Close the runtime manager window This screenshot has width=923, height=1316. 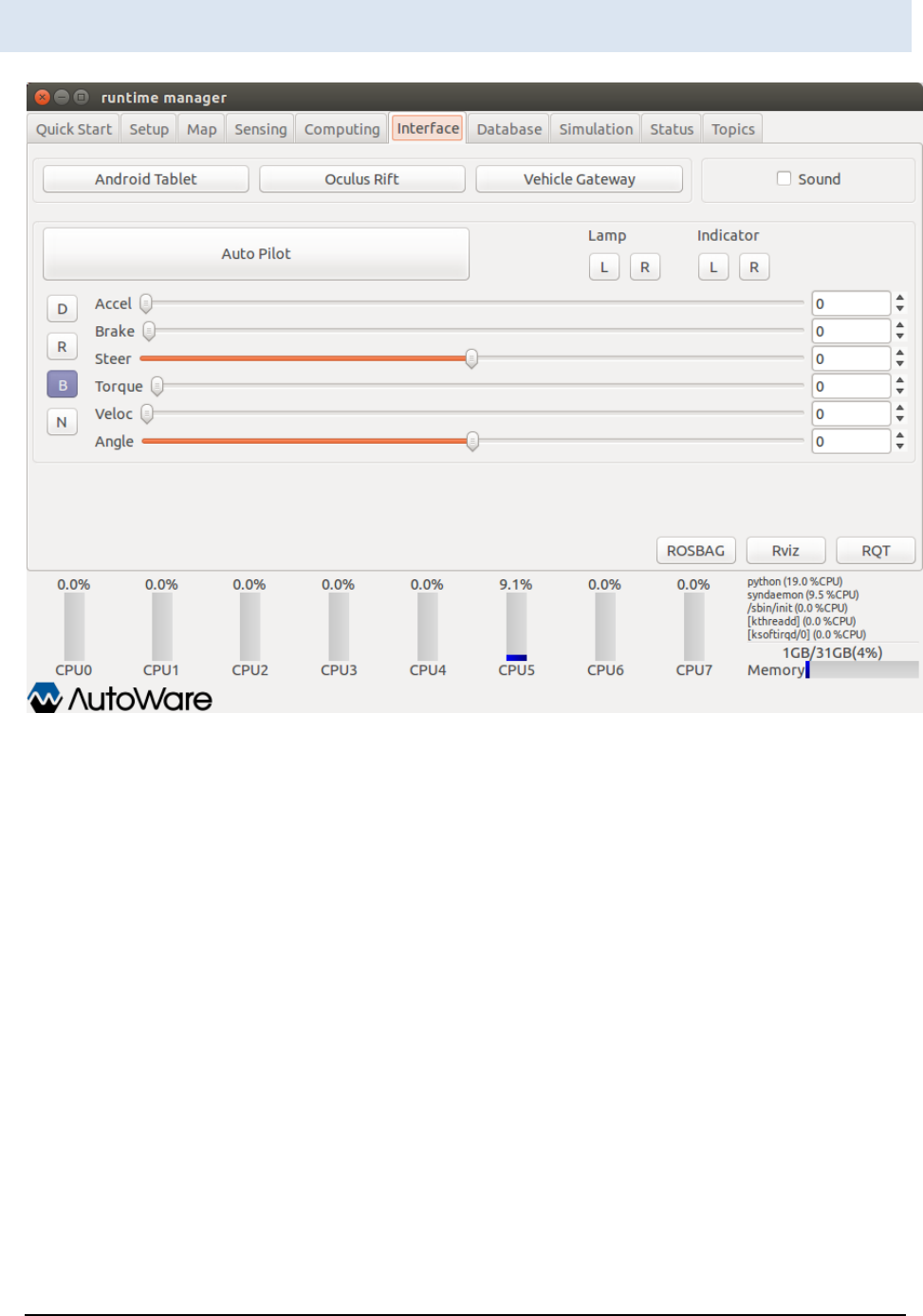tap(42, 97)
